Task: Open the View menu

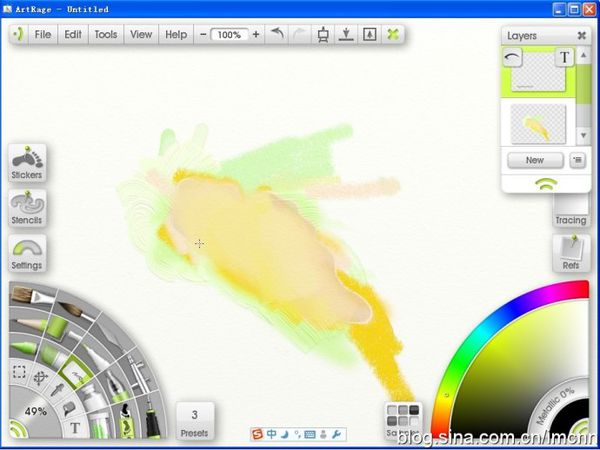Action: 141,34
